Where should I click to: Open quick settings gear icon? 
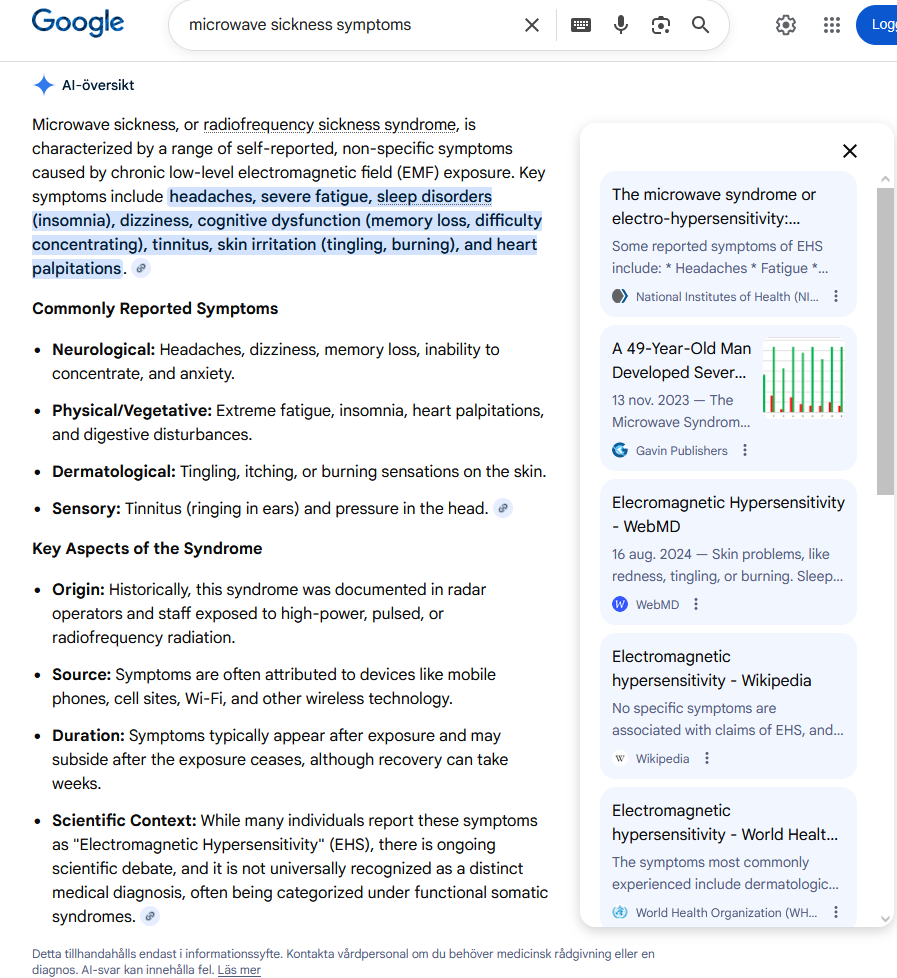click(786, 25)
